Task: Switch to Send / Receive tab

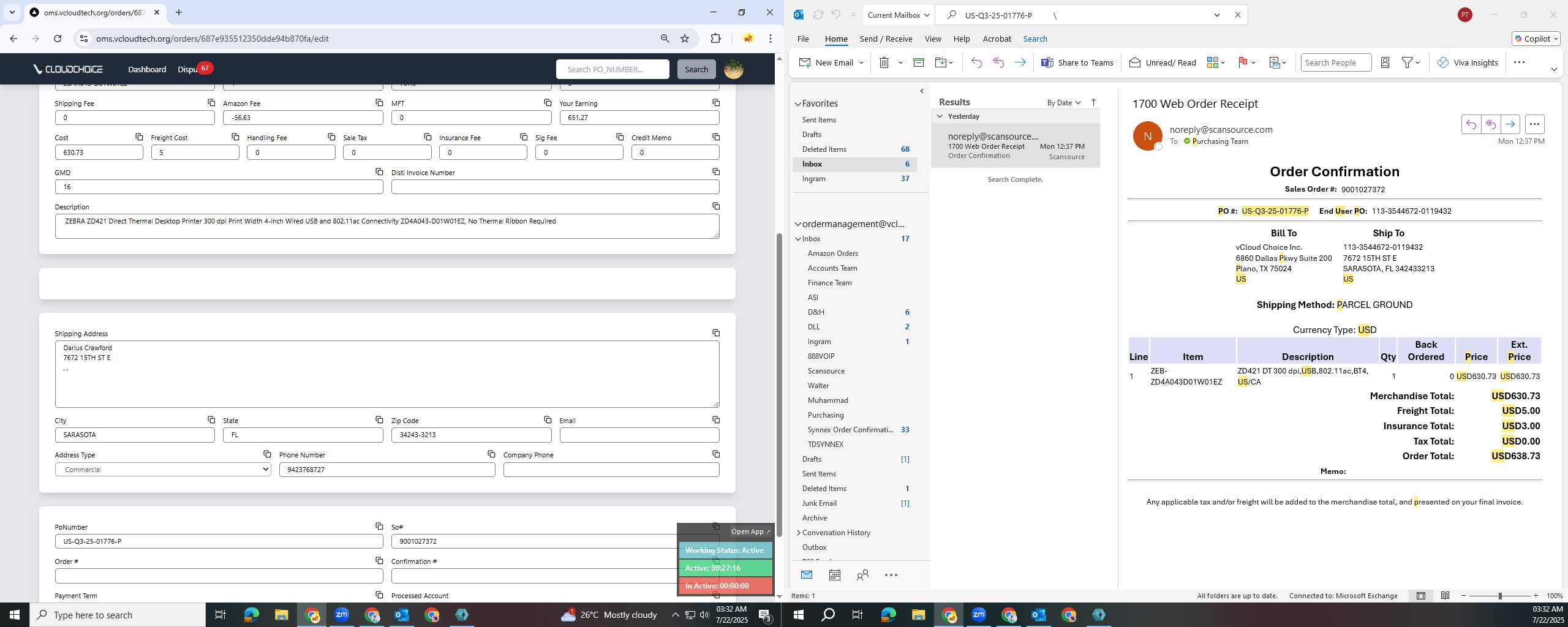Action: tap(886, 39)
